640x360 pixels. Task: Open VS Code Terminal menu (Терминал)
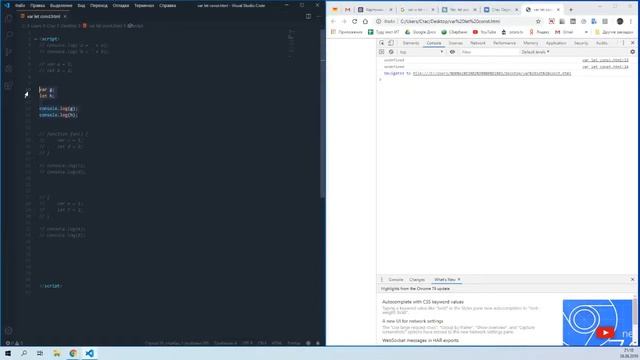click(144, 5)
